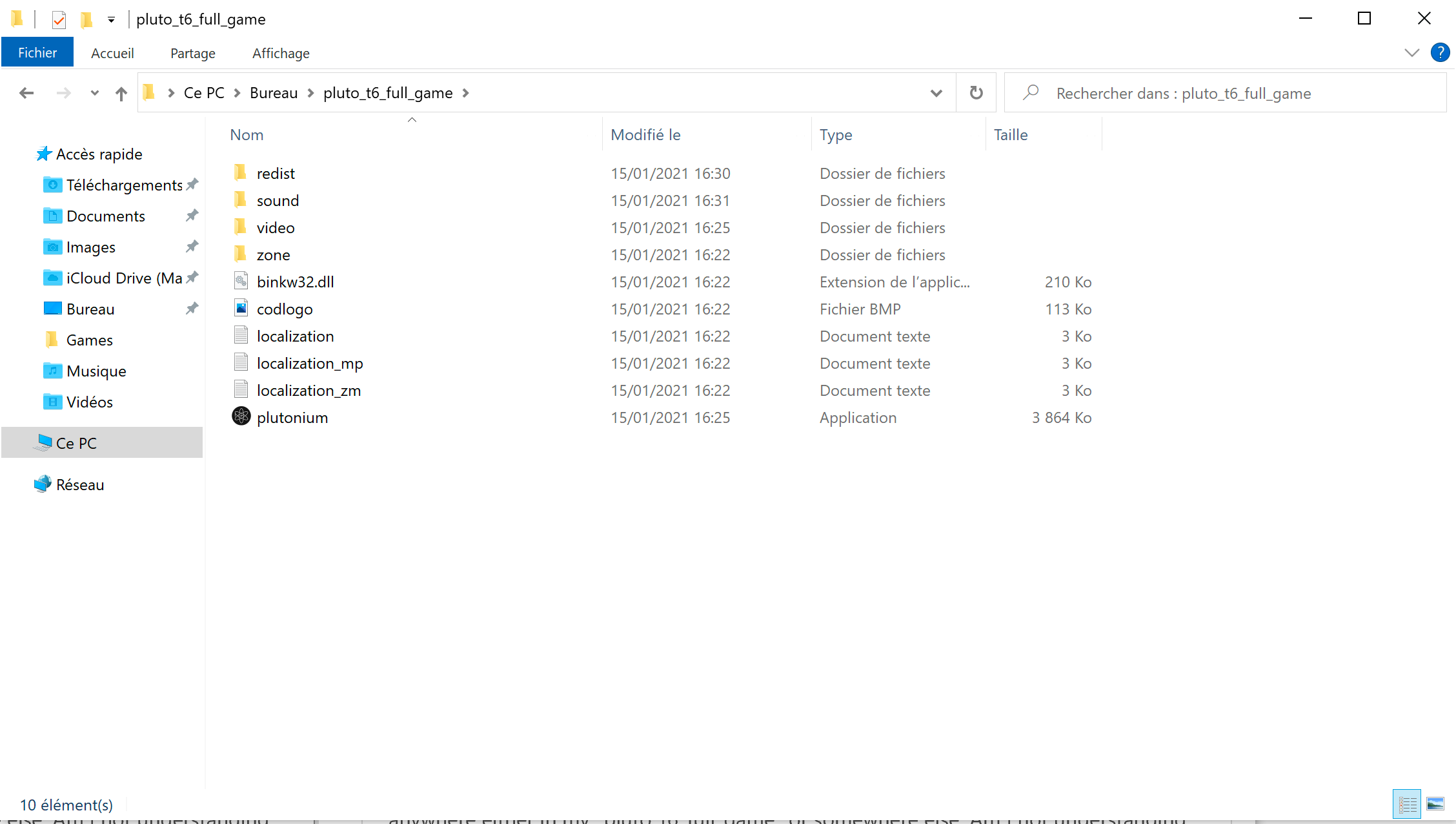Expand the address bar history dropdown
Image resolution: width=1456 pixels, height=824 pixels.
pyautogui.click(x=936, y=93)
